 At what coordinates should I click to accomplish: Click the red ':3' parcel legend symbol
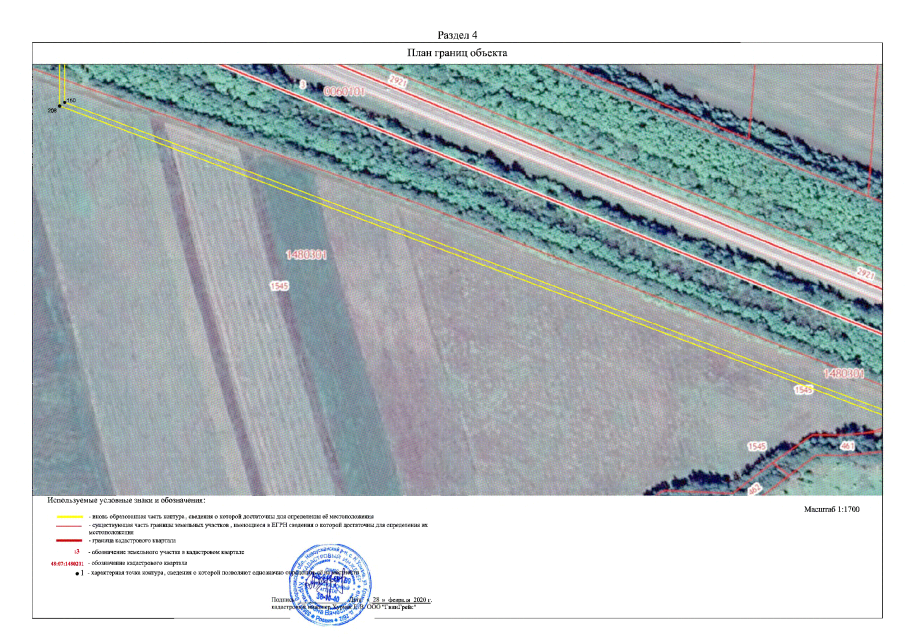click(x=76, y=552)
